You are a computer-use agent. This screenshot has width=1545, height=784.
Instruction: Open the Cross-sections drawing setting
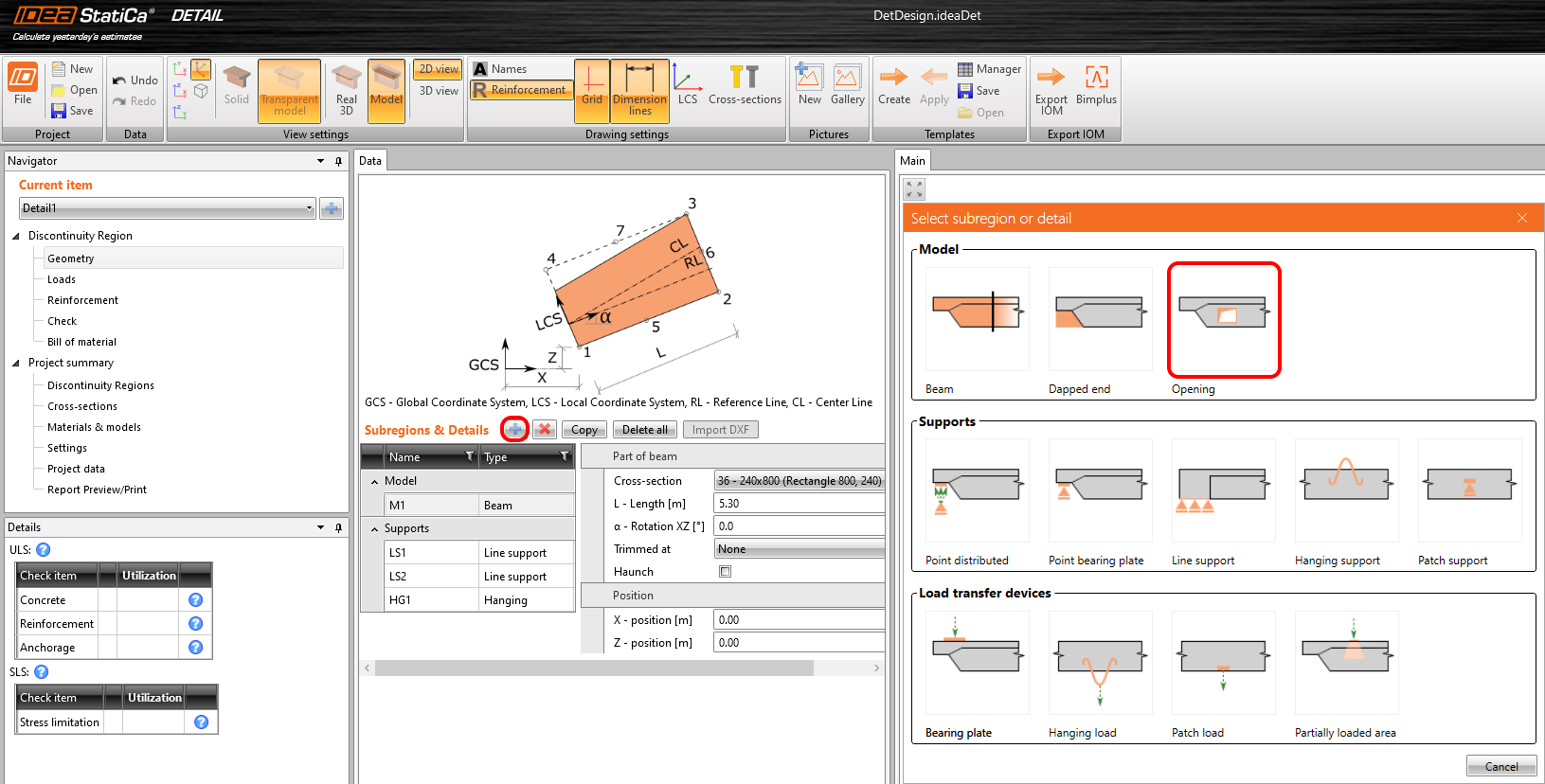pyautogui.click(x=745, y=85)
